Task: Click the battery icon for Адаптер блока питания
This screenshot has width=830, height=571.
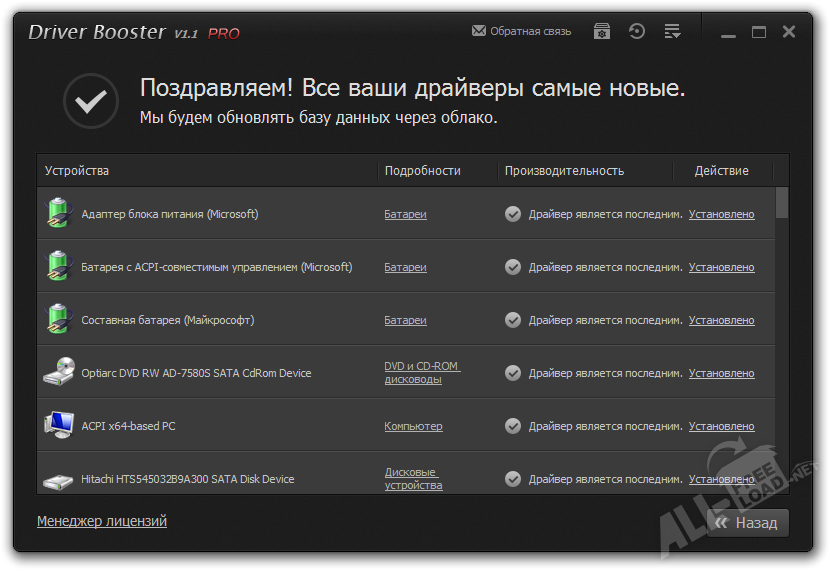Action: [58, 213]
